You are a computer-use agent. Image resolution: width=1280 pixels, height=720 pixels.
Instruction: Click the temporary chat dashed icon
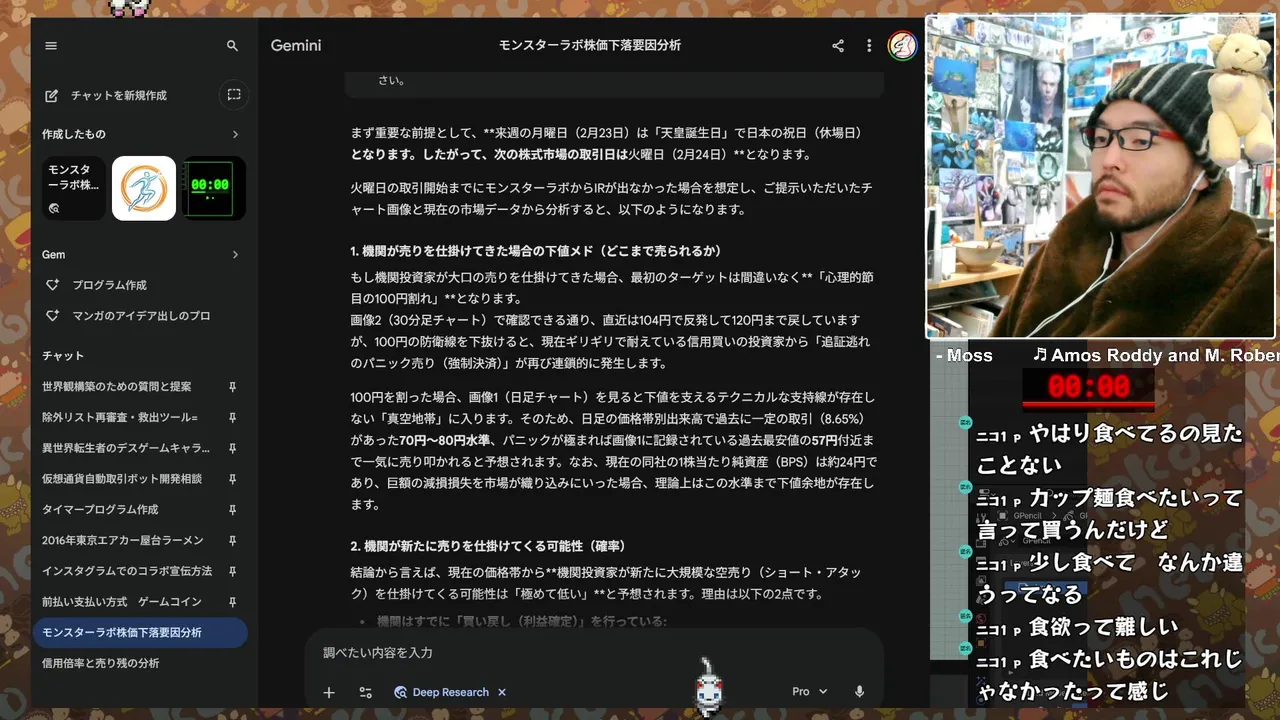[x=233, y=95]
